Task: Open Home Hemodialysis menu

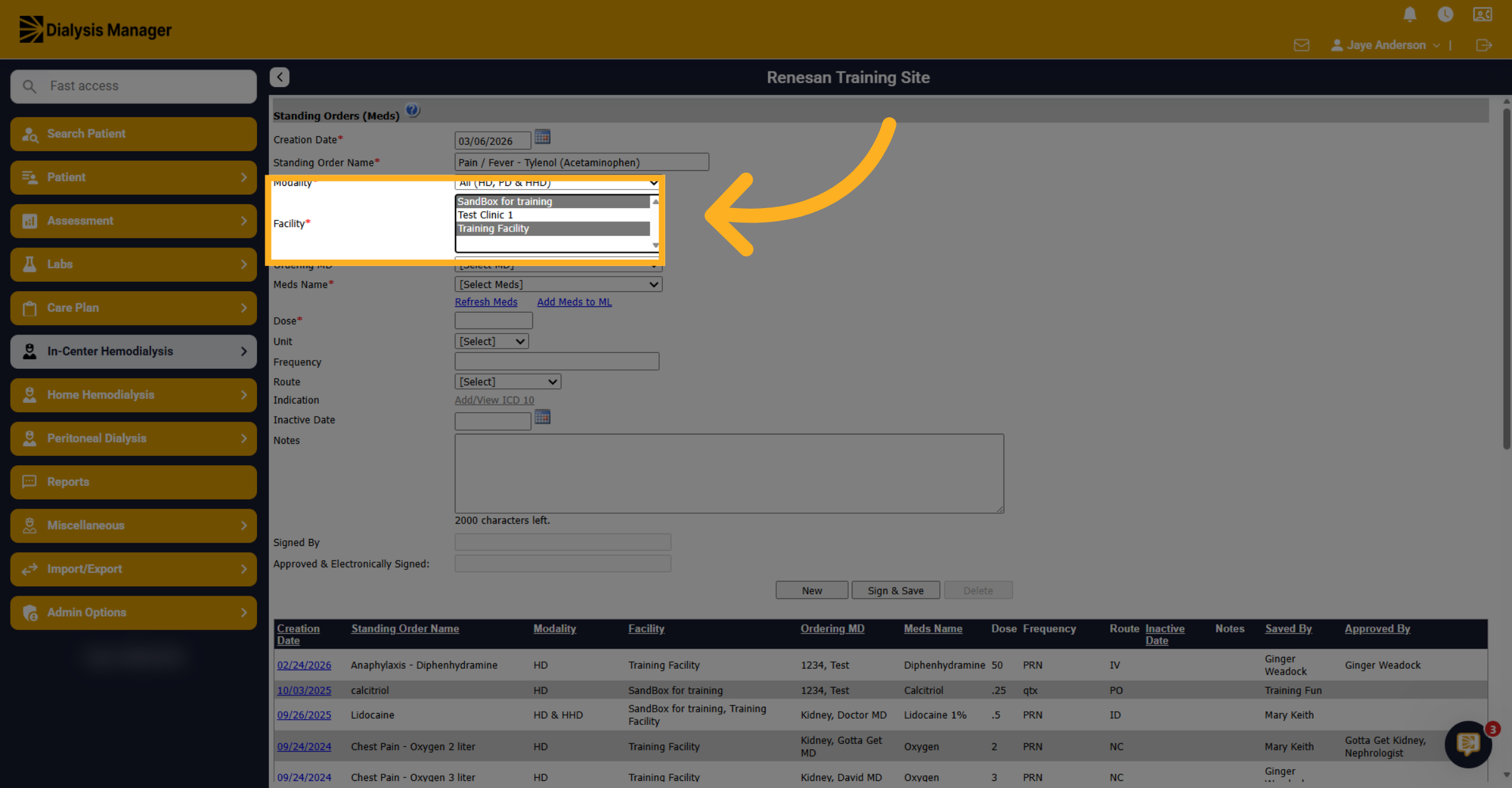Action: point(134,395)
